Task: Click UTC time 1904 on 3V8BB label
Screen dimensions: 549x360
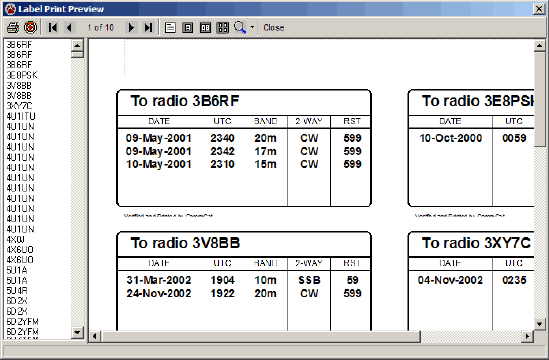Action: click(x=222, y=280)
